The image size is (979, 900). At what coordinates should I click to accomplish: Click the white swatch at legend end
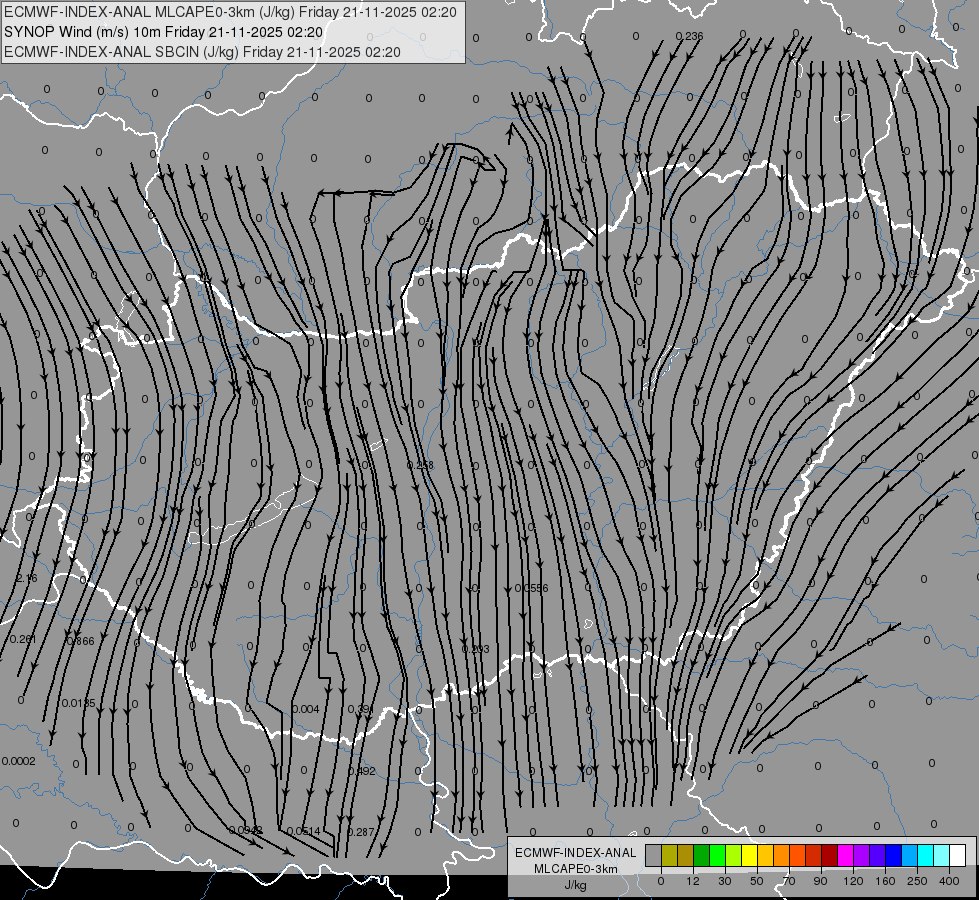coord(958,855)
